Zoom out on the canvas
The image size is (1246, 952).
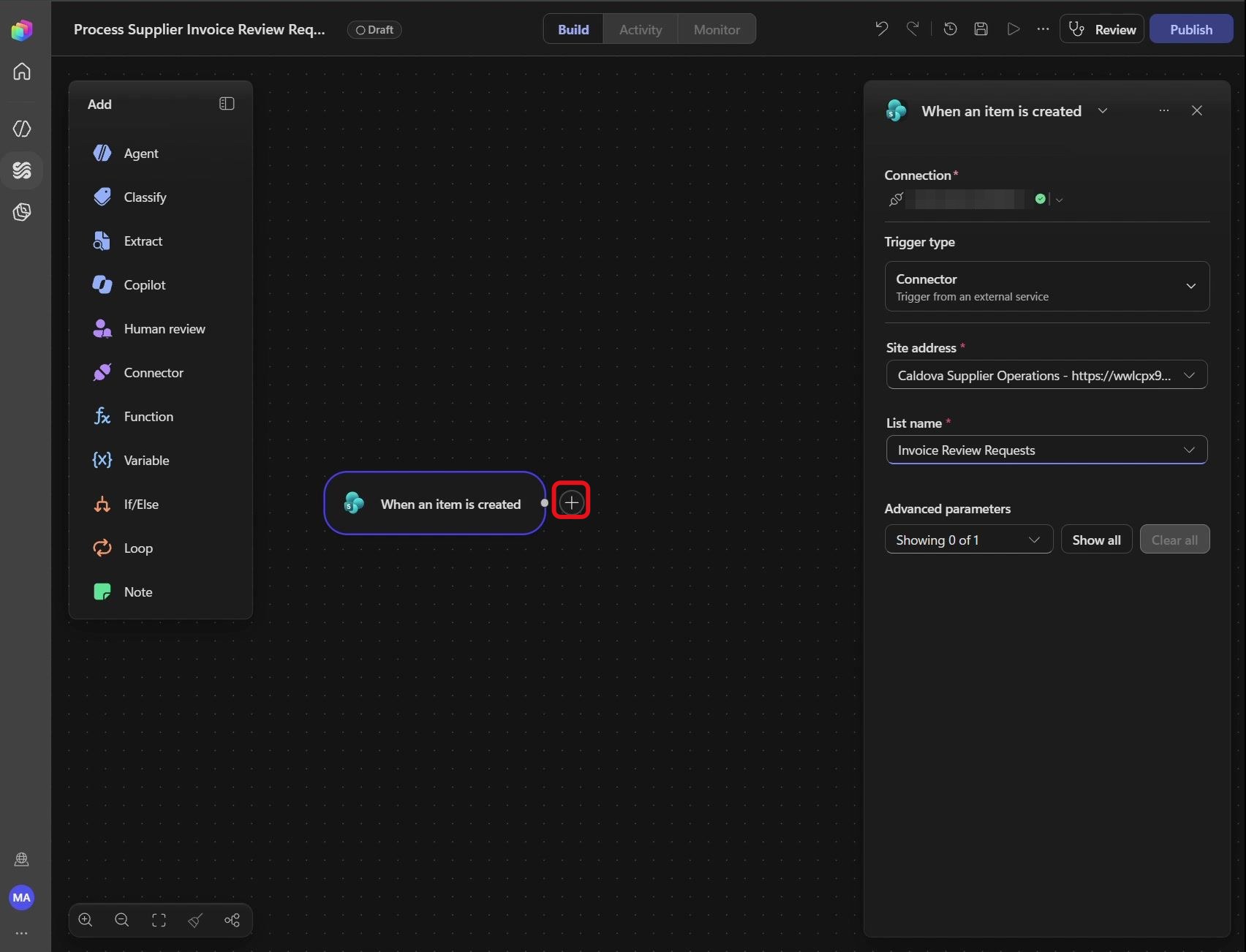[x=122, y=920]
